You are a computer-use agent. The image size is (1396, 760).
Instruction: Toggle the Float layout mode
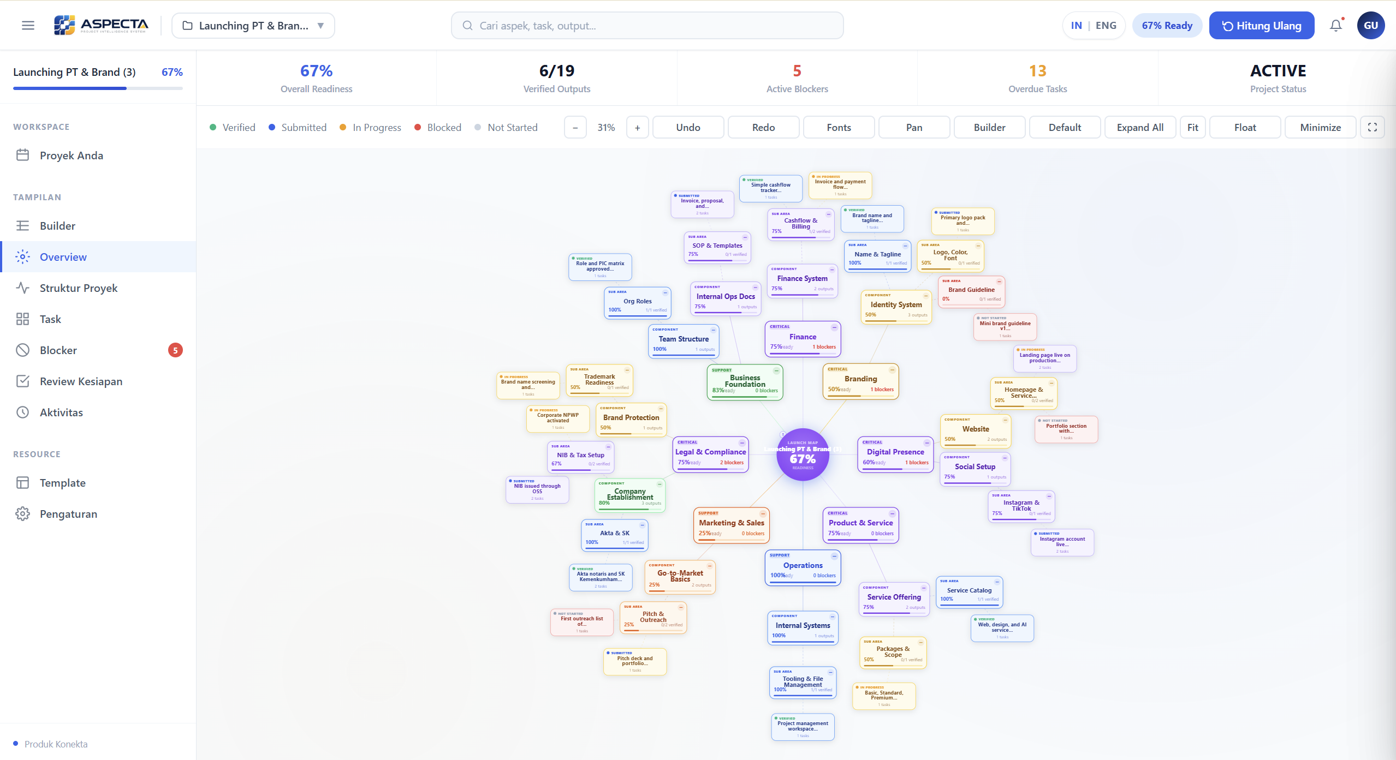pos(1245,127)
